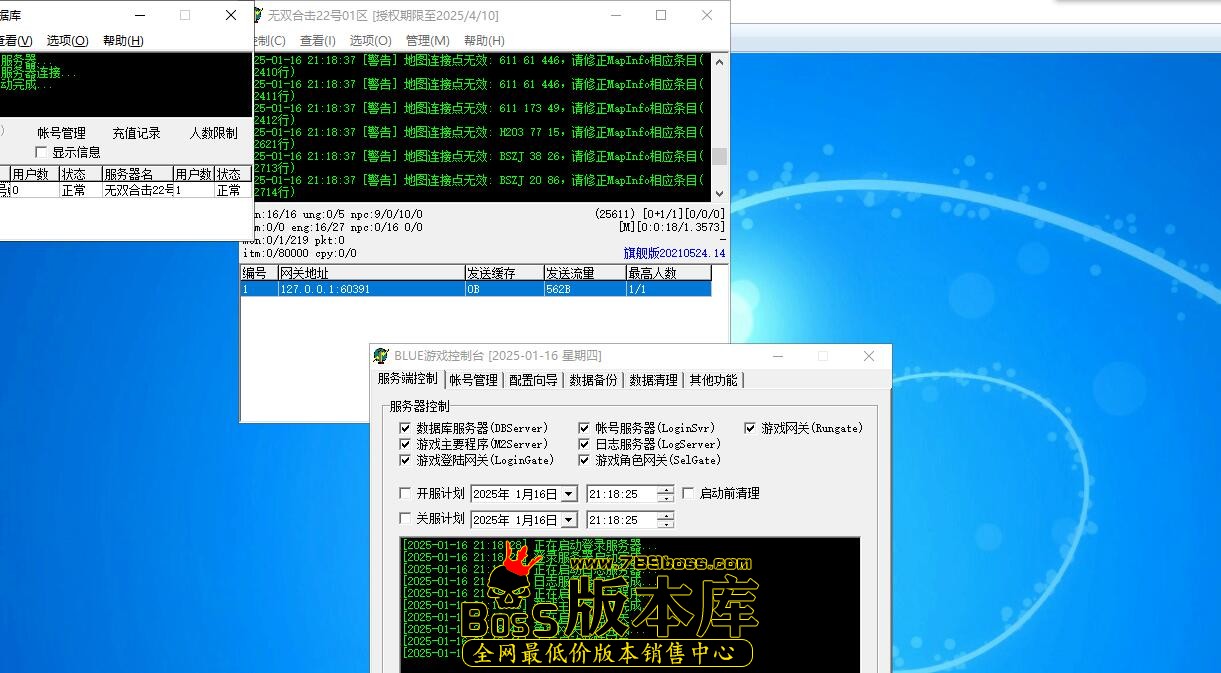Enable the 启动前清理 checkbox
This screenshot has height=673, width=1221.
[x=688, y=493]
